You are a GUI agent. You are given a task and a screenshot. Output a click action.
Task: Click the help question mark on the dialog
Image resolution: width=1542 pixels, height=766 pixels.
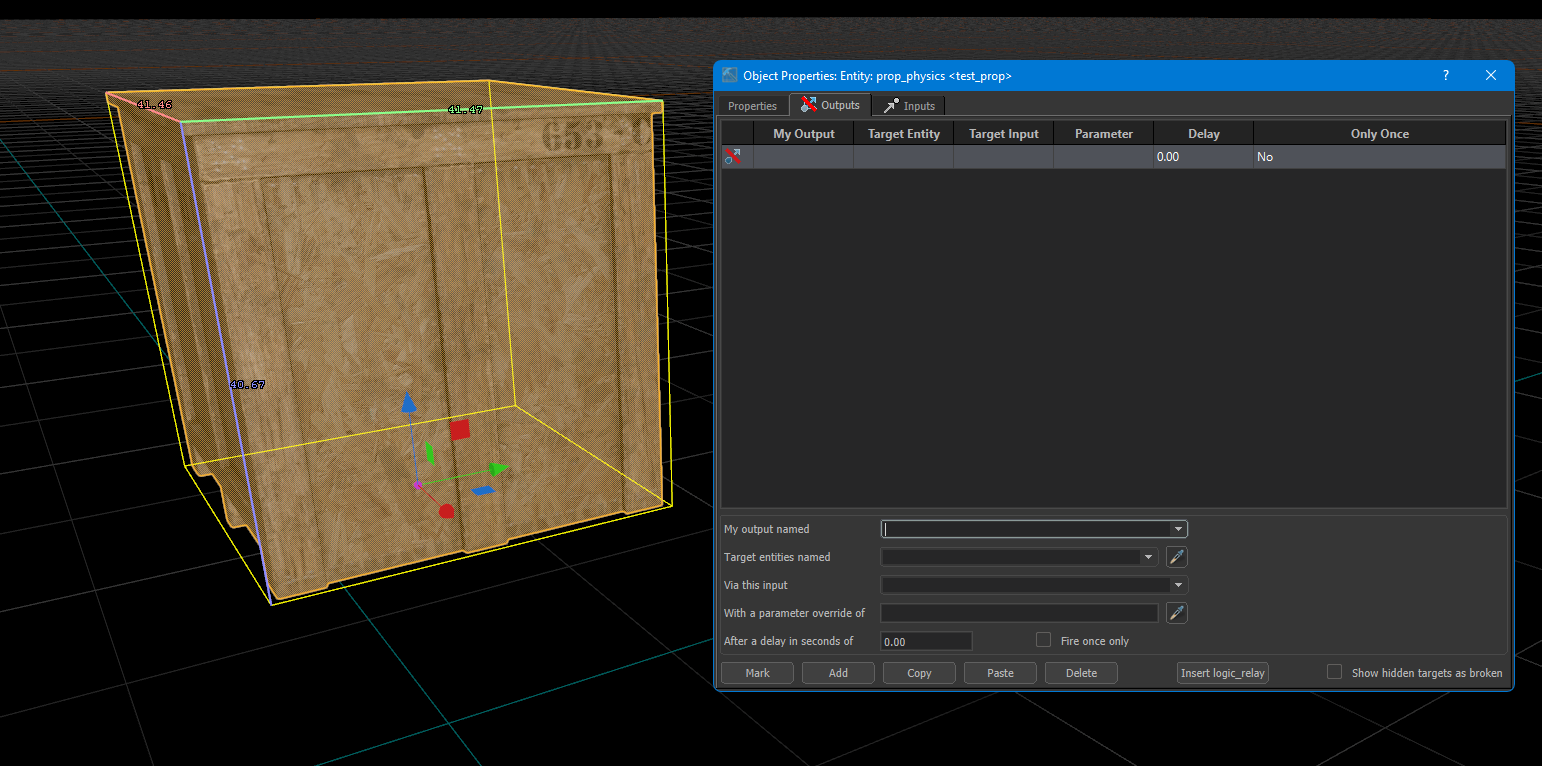(x=1444, y=75)
